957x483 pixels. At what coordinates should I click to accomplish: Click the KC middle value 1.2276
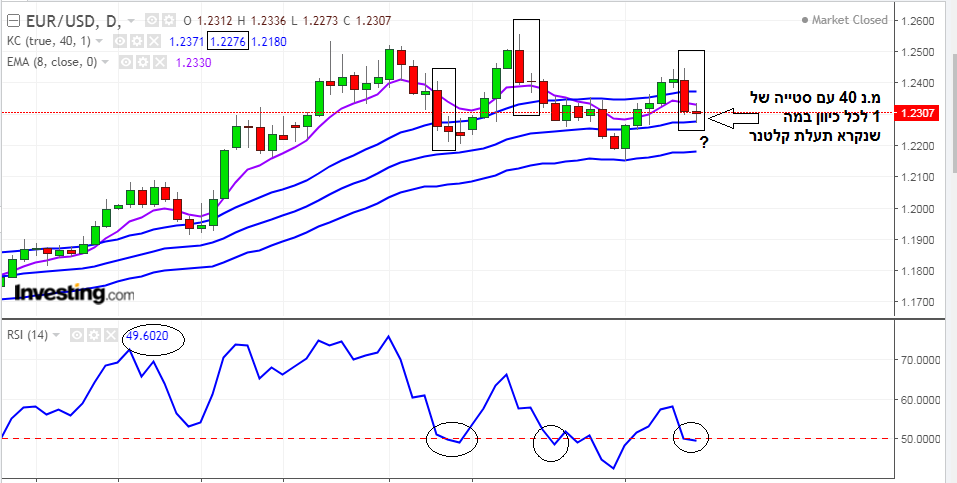228,42
